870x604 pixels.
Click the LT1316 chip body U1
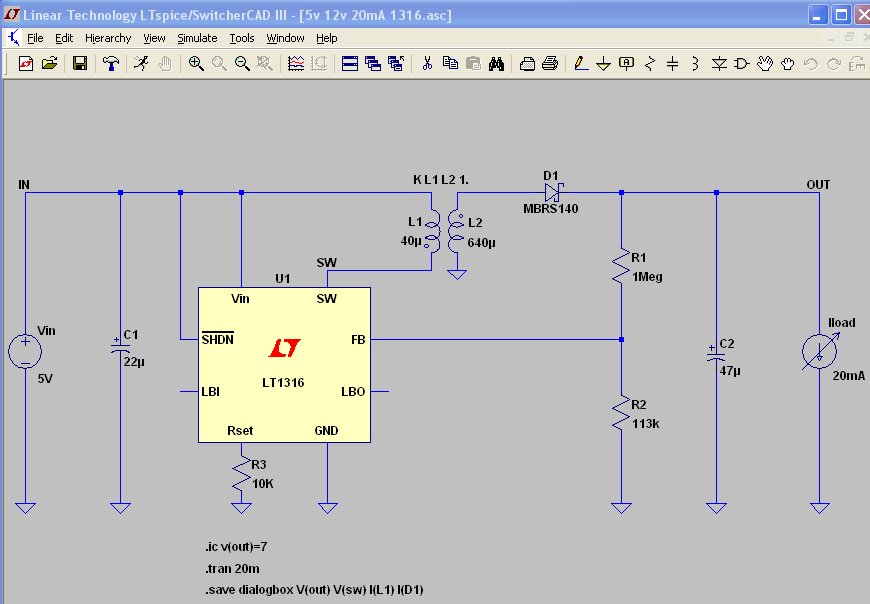pyautogui.click(x=284, y=365)
